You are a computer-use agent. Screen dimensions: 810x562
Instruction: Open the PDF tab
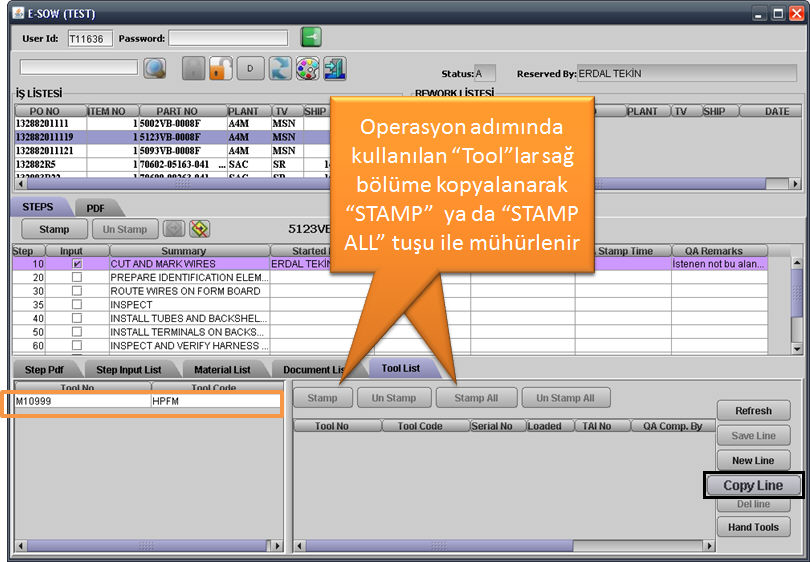[x=96, y=208]
